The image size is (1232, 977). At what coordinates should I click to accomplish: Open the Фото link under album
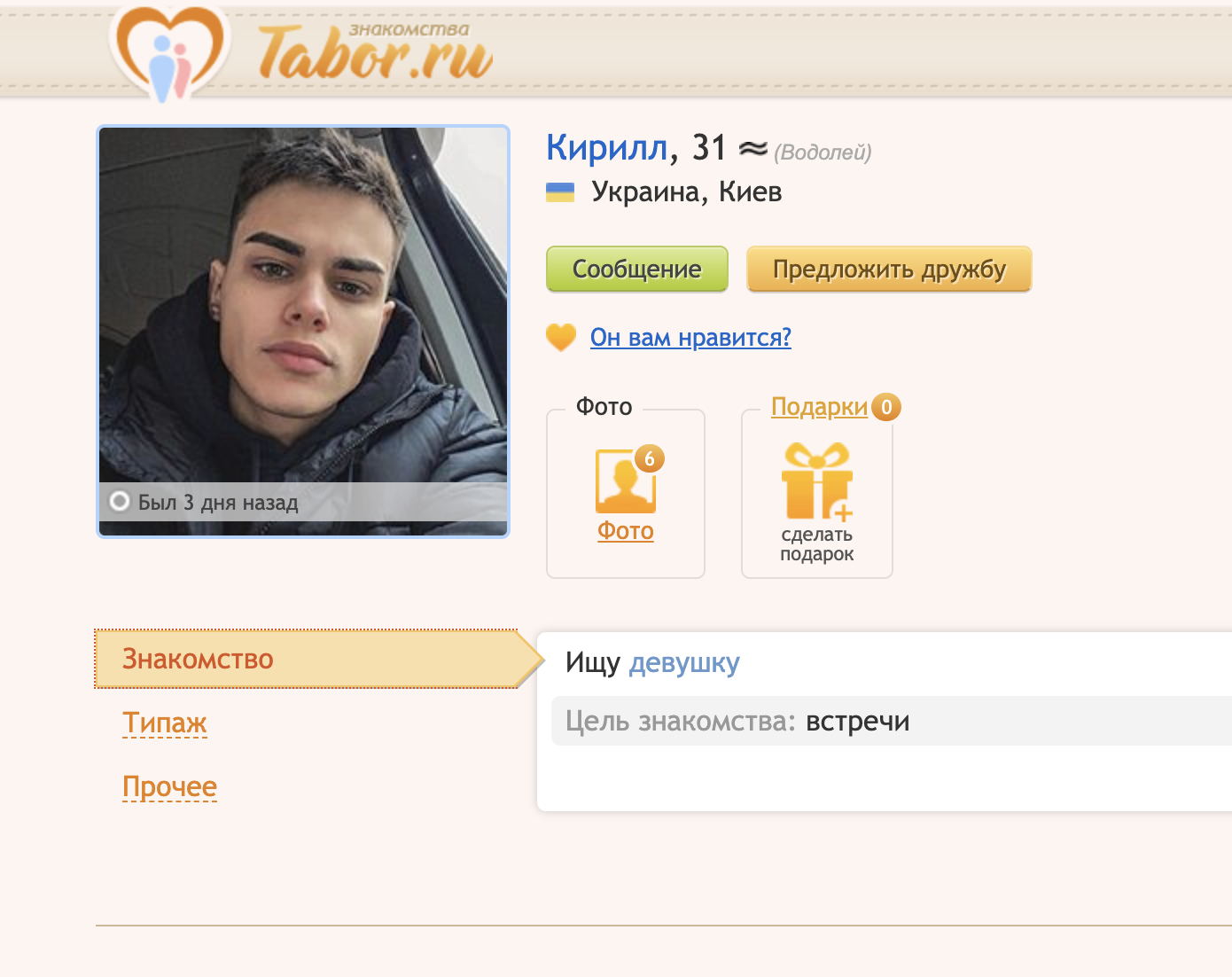click(x=626, y=531)
